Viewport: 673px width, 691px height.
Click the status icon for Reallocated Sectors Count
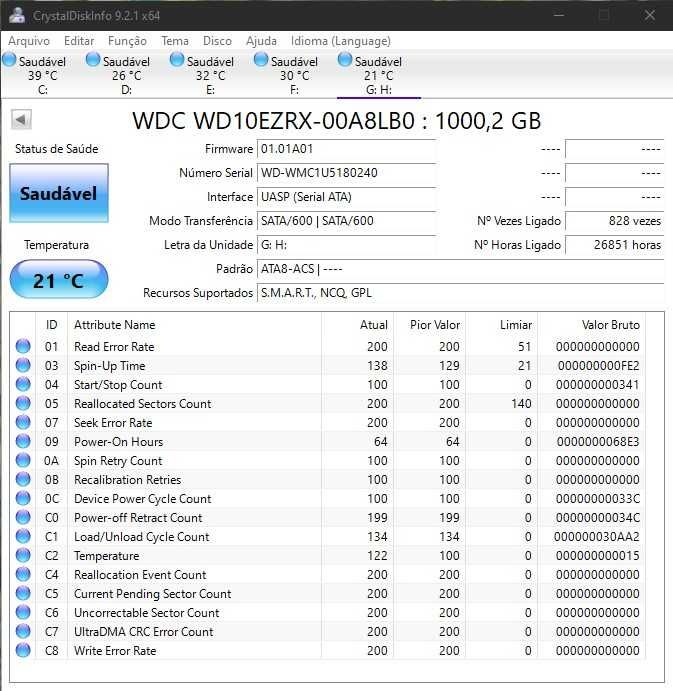23,403
